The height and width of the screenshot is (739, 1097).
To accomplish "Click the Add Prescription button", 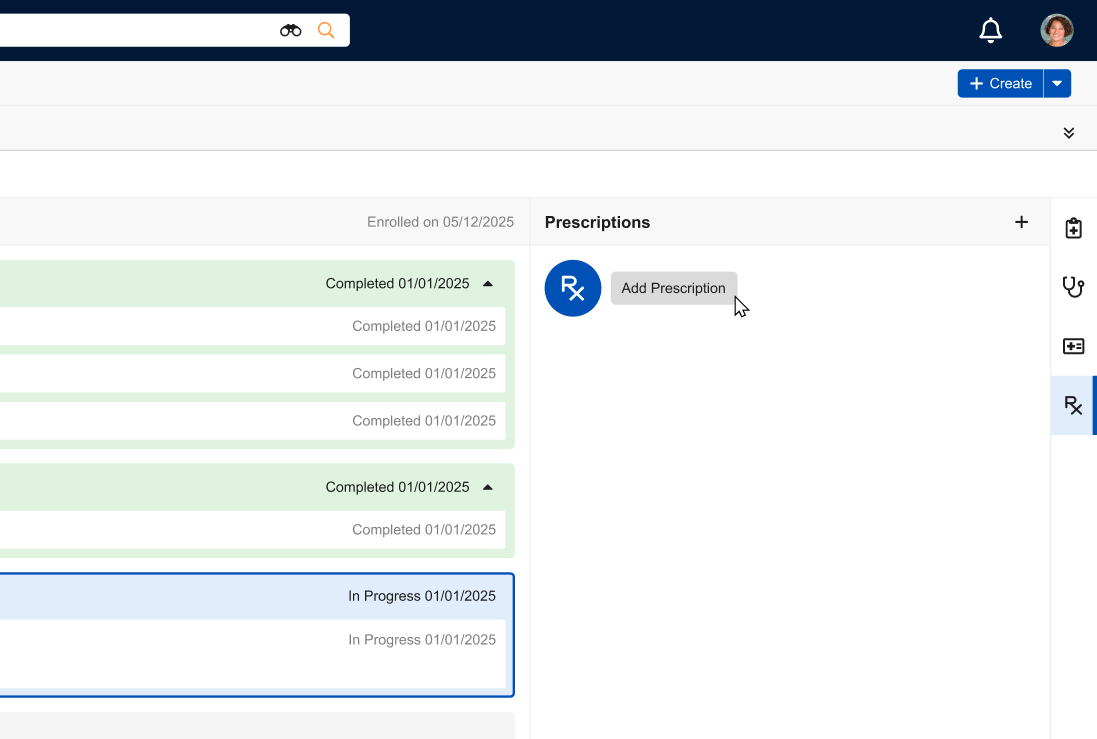I will click(x=673, y=288).
